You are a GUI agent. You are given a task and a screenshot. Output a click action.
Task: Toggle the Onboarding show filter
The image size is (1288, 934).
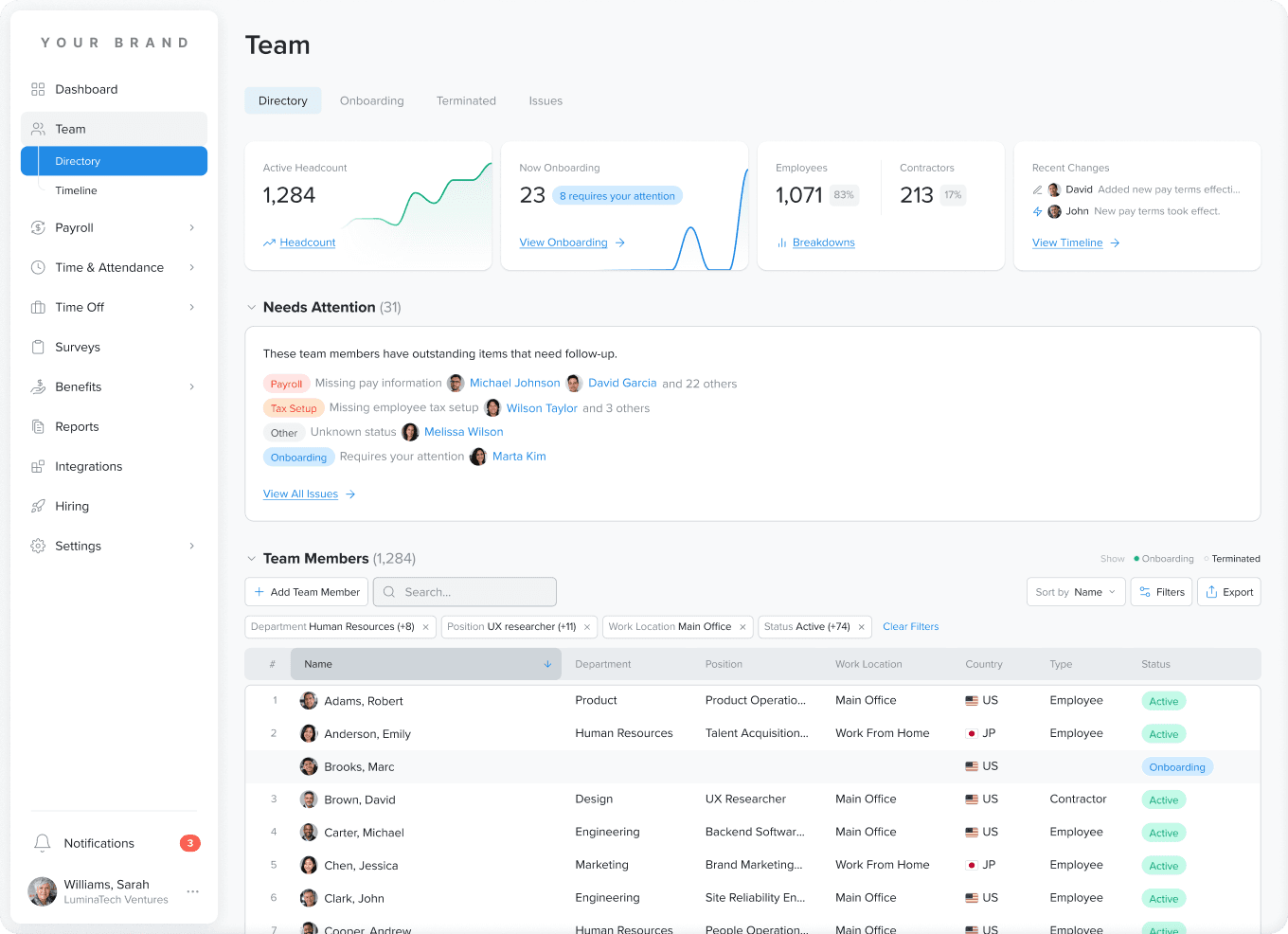[1164, 559]
